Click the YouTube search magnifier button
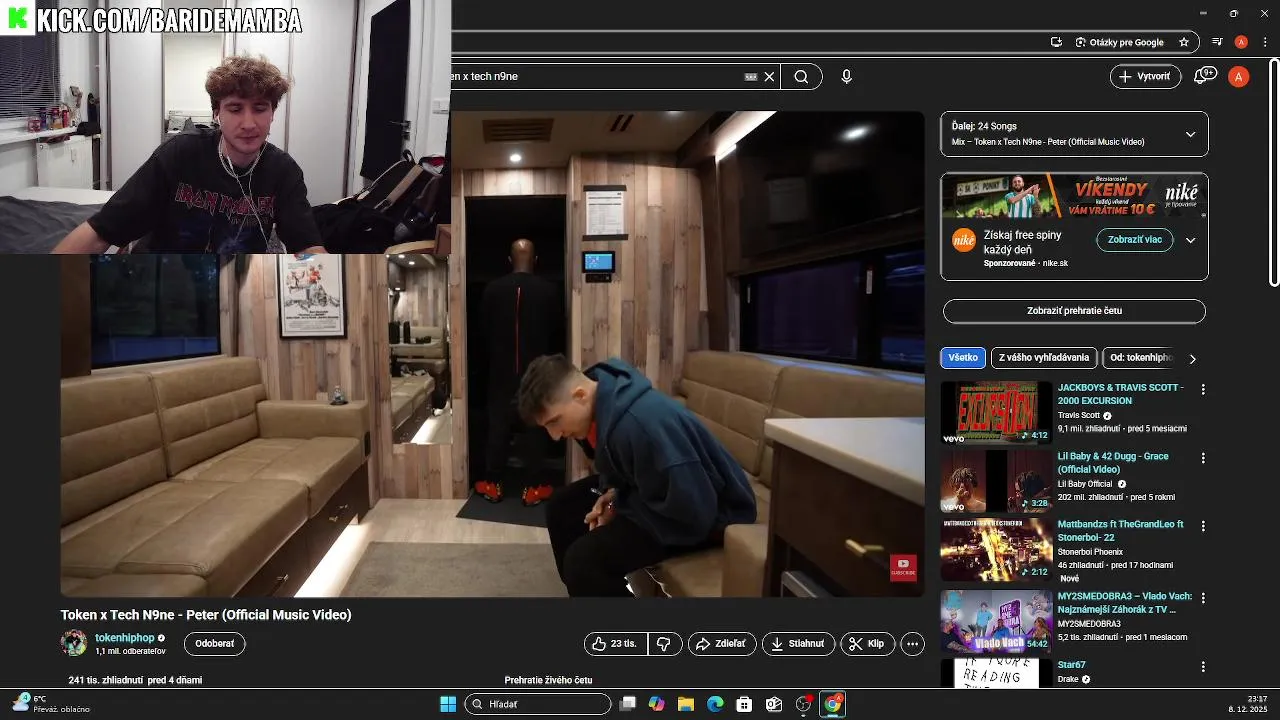The height and width of the screenshot is (720, 1280). pyautogui.click(x=801, y=76)
